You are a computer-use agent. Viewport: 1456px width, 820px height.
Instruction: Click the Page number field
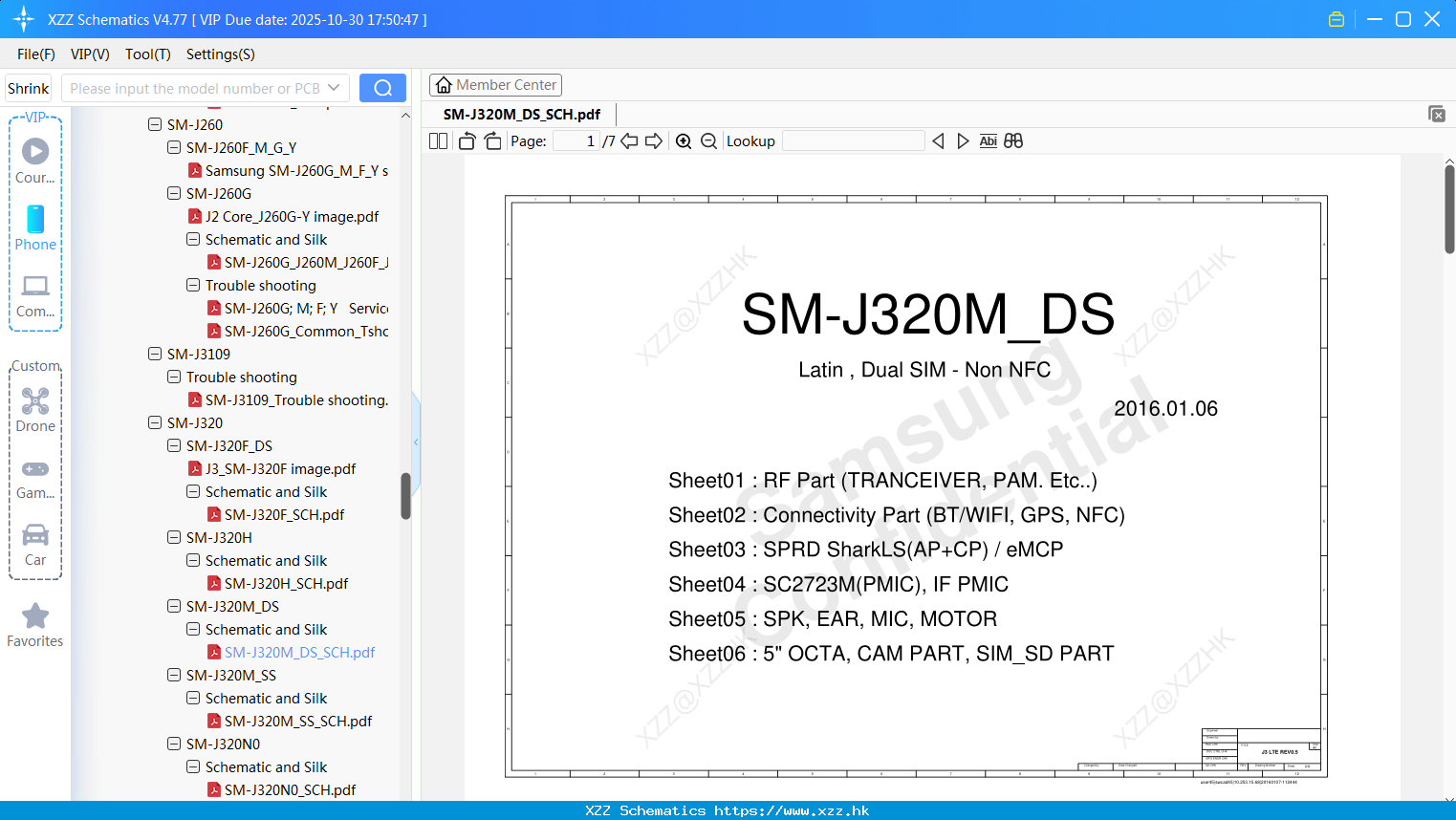pos(576,140)
